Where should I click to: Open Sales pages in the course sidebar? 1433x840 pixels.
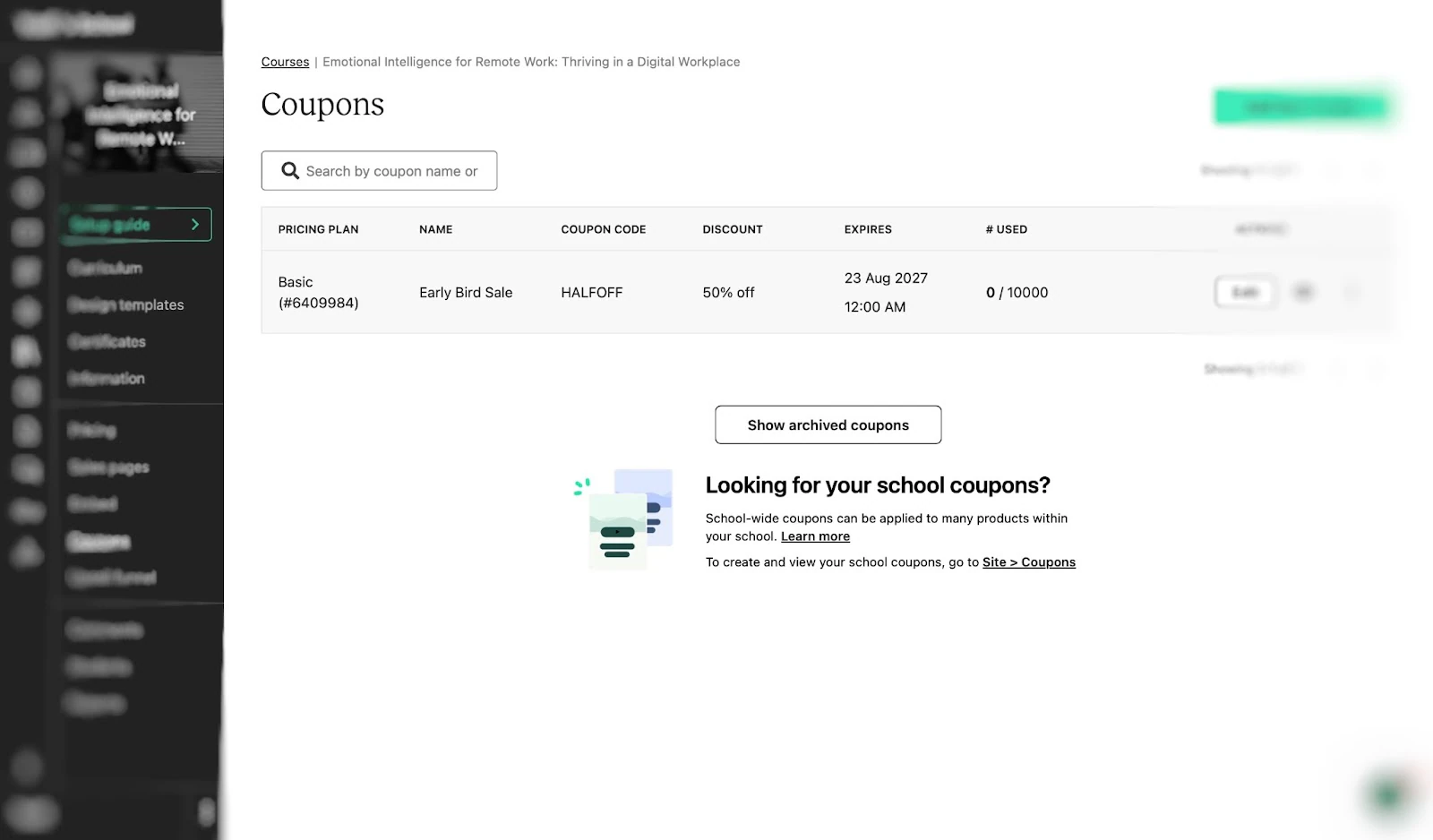[108, 467]
